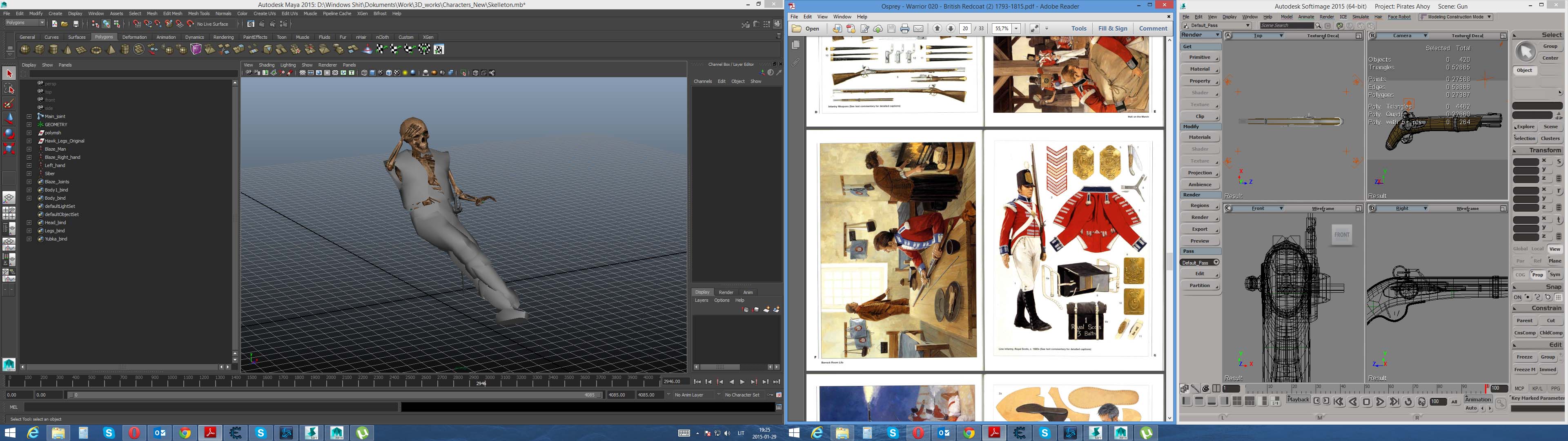This screenshot has width=1568, height=441.
Task: Create a polygon torus from the Maya shelf
Action: (96, 49)
